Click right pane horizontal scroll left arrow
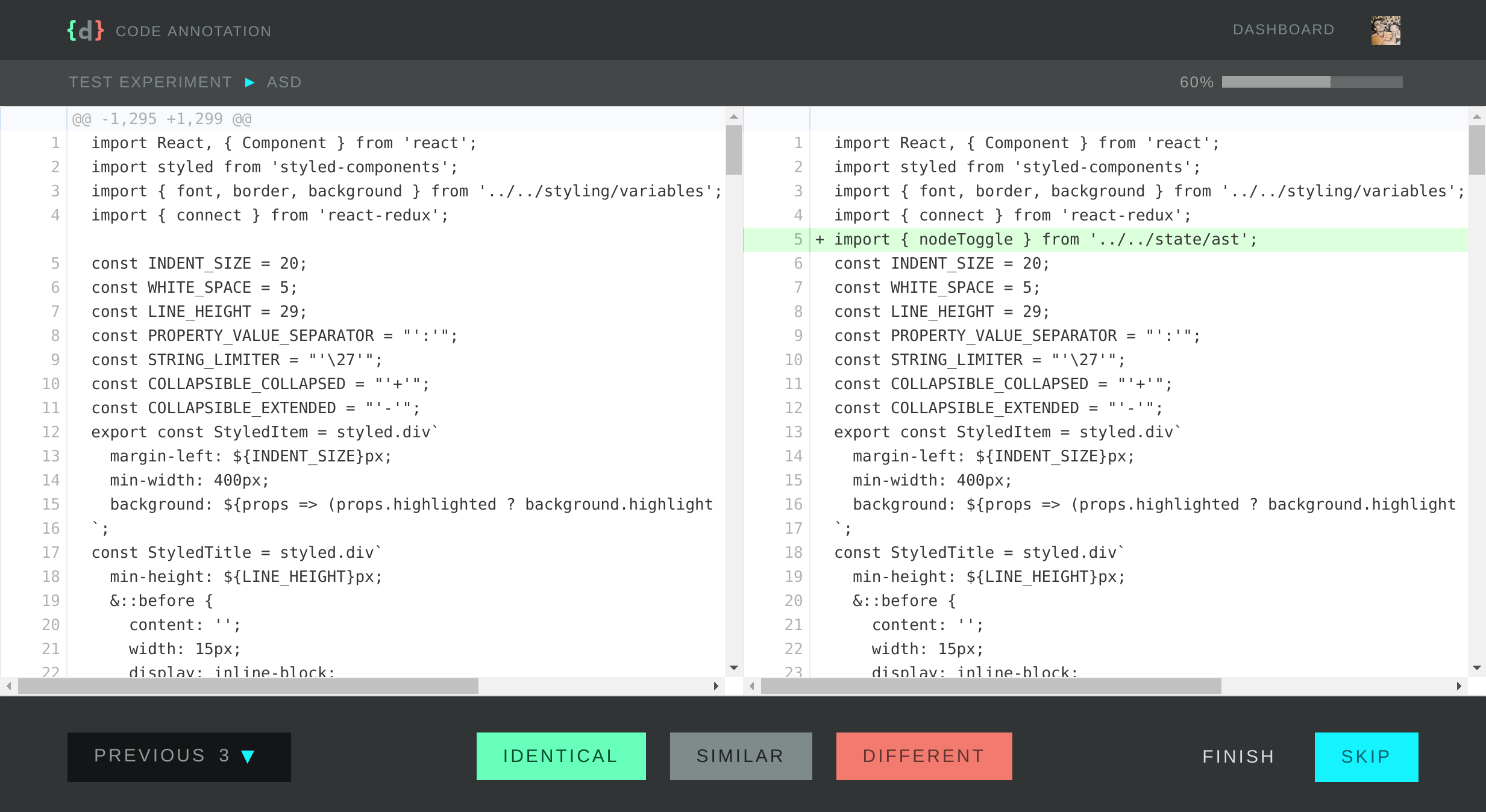 pyautogui.click(x=752, y=686)
